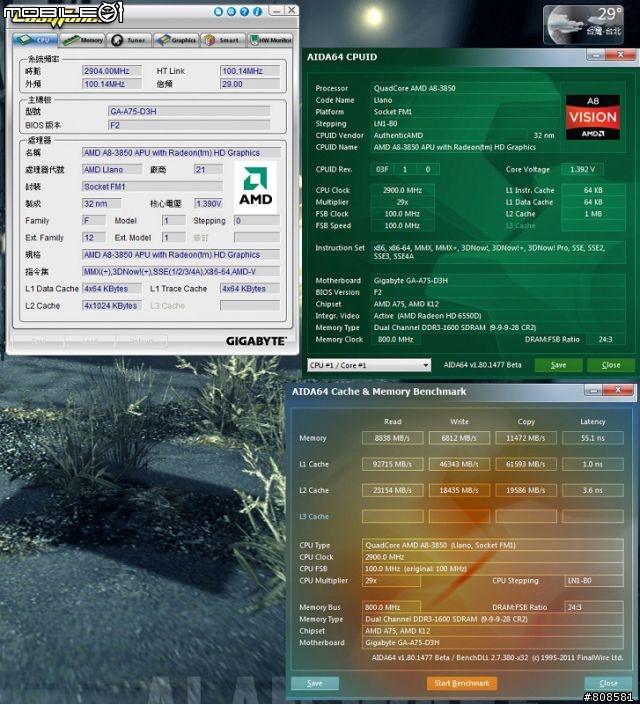Click Memory Write '6812 MB/s' result
The height and width of the screenshot is (705, 640).
tap(459, 438)
